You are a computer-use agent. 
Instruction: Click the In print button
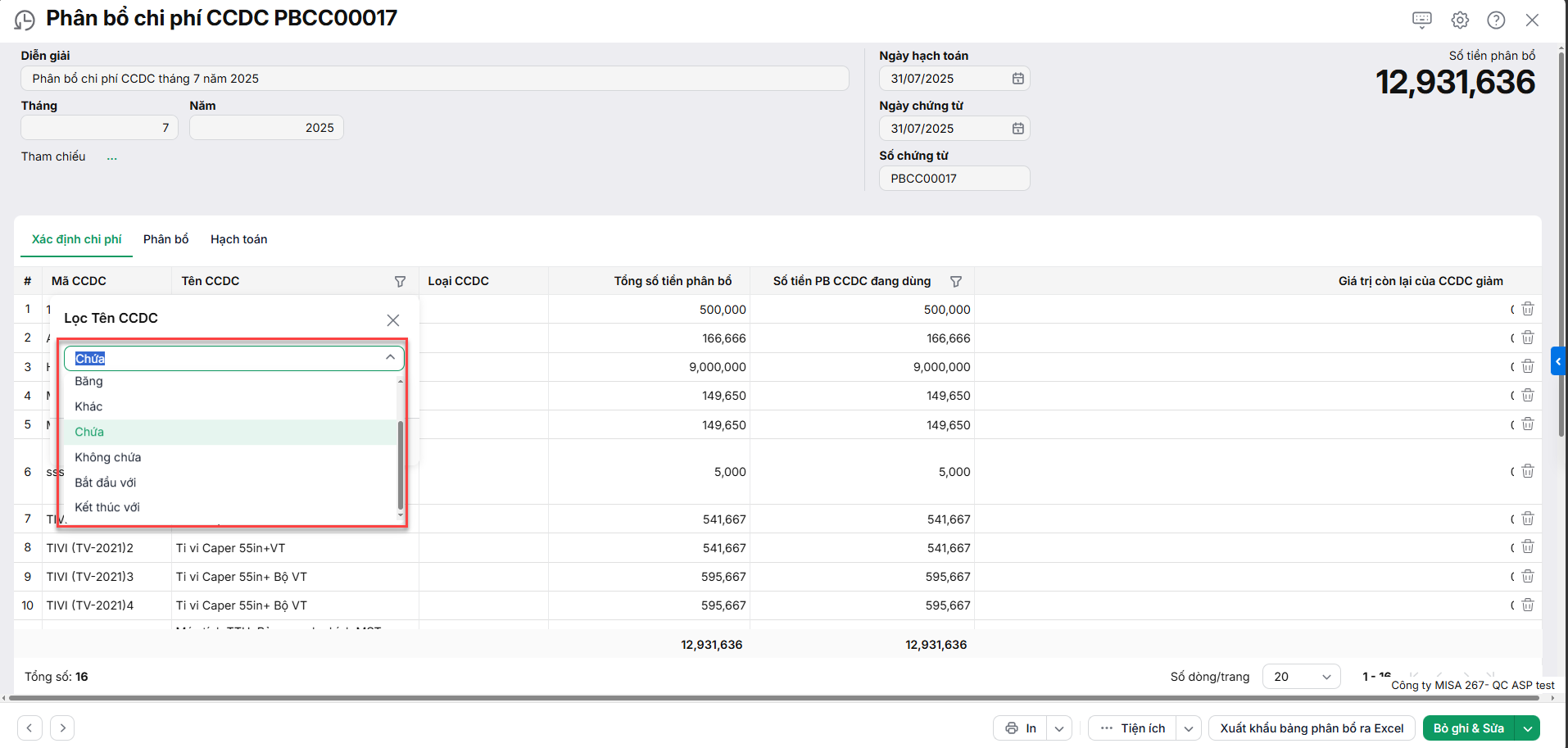(x=1021, y=728)
